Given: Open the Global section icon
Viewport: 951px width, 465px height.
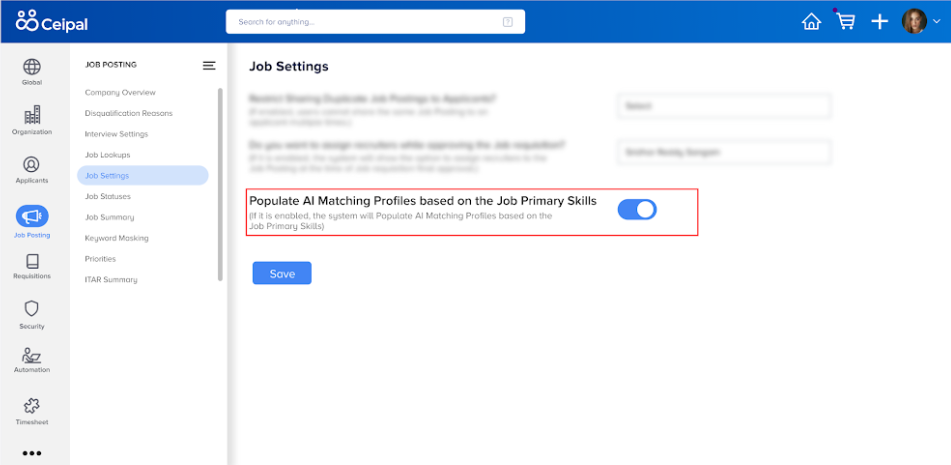Looking at the screenshot, I should pos(32,66).
